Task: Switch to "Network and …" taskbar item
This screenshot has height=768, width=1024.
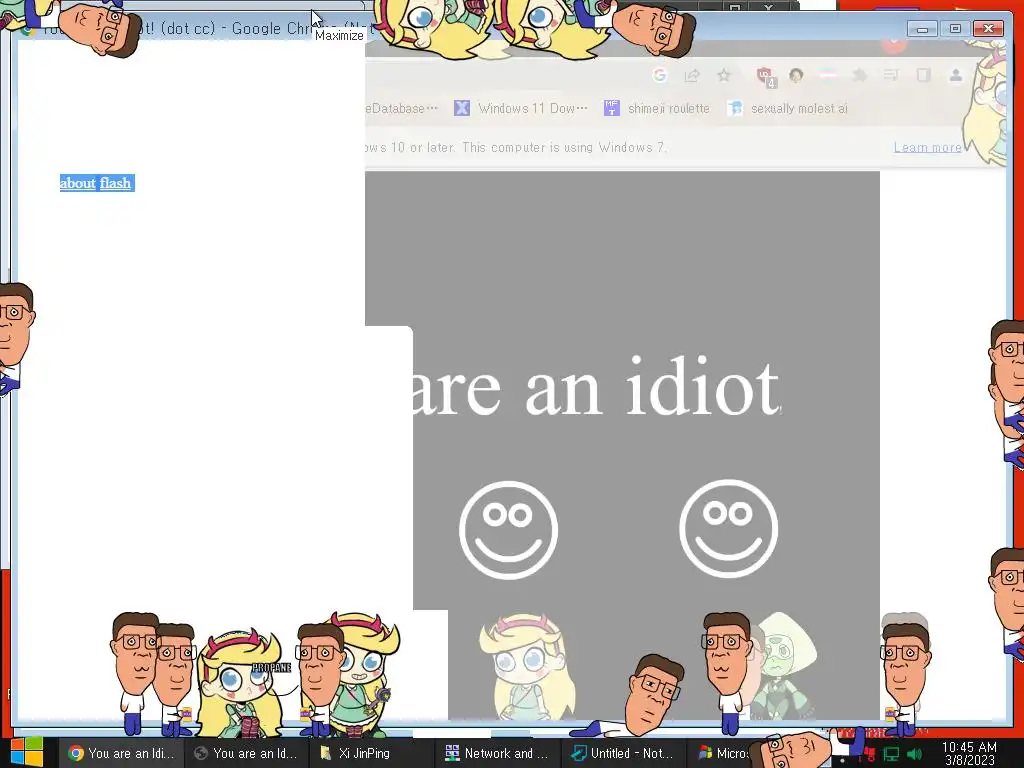Action: (499, 753)
